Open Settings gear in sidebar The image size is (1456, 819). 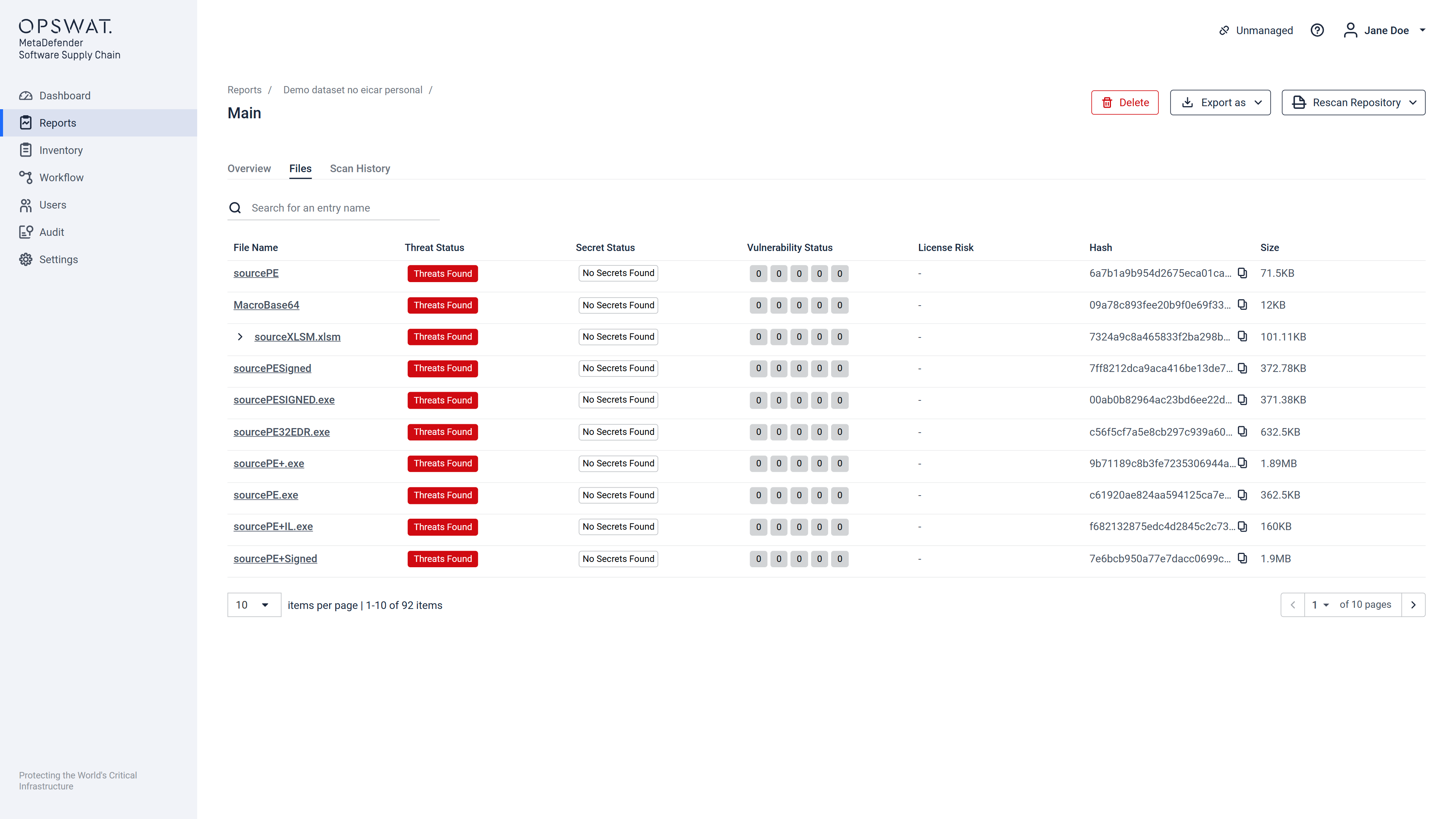point(58,259)
